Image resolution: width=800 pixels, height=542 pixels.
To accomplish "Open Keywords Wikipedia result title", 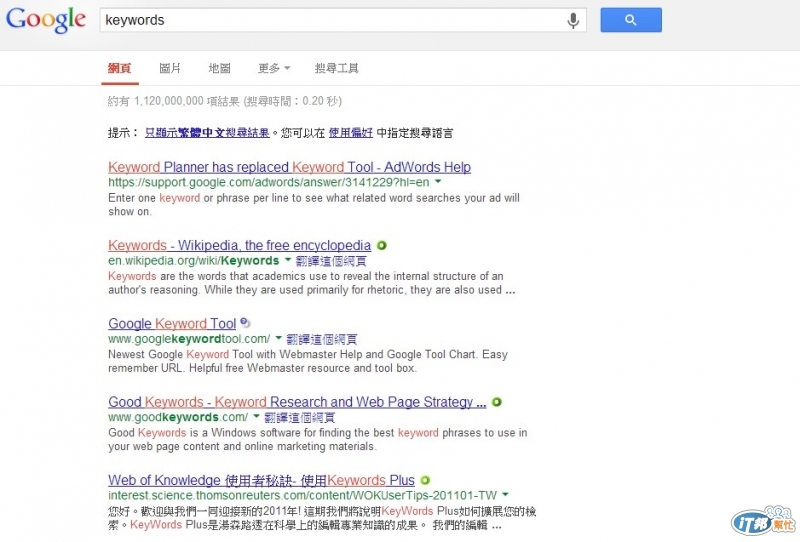I will pyautogui.click(x=239, y=245).
